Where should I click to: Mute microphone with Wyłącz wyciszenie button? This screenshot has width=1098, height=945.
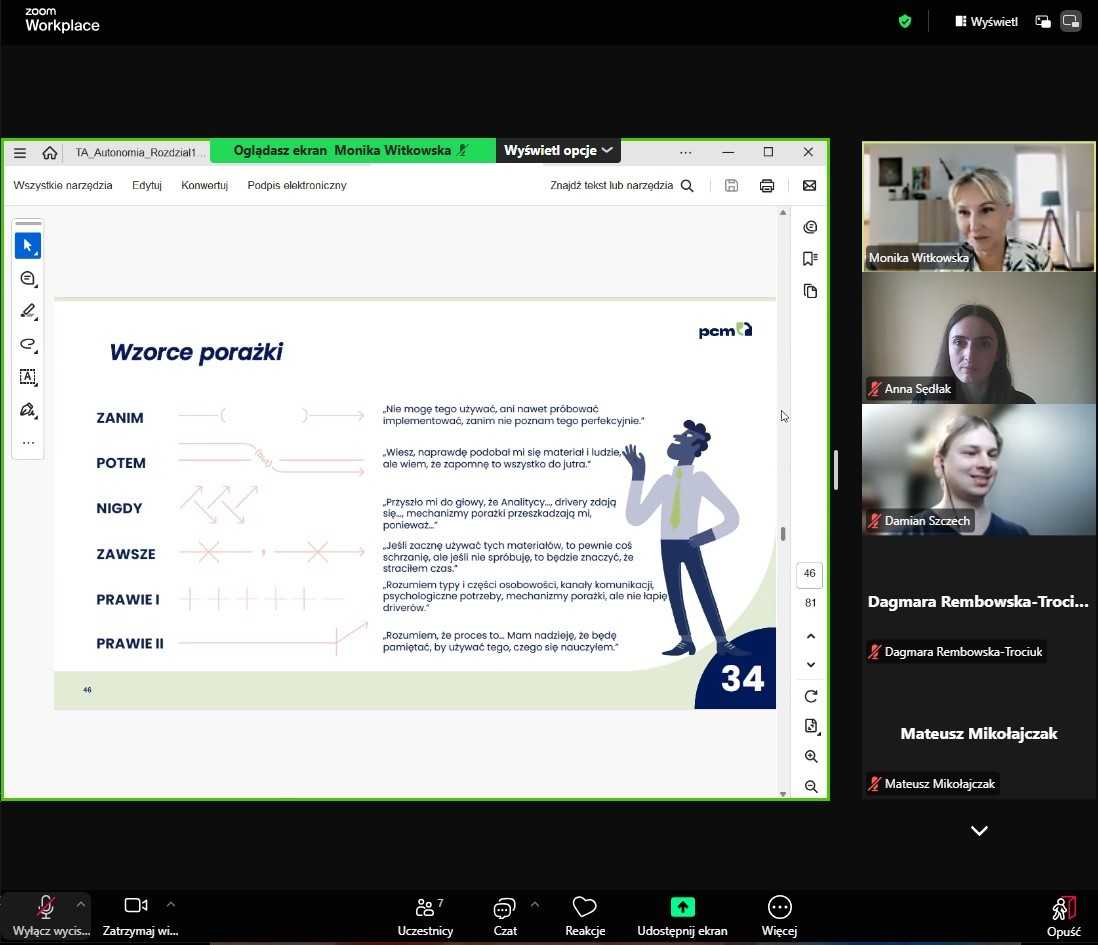click(x=45, y=908)
